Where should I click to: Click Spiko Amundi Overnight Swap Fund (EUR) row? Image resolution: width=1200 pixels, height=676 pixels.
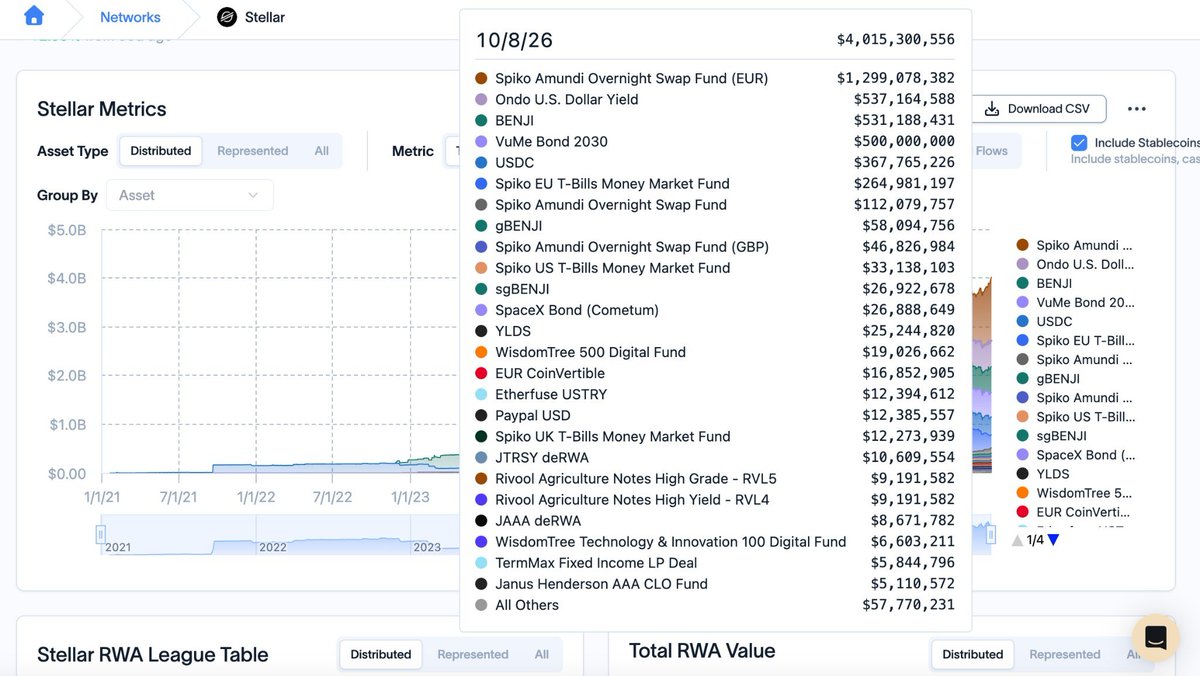pos(715,78)
